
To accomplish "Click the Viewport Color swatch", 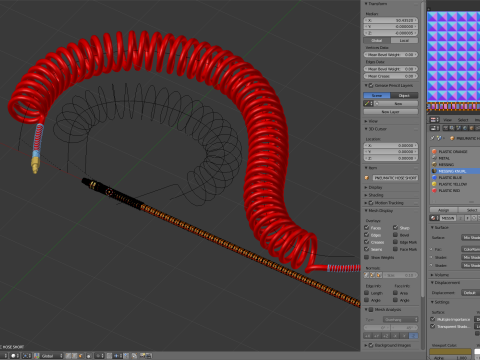I will coord(450,352).
